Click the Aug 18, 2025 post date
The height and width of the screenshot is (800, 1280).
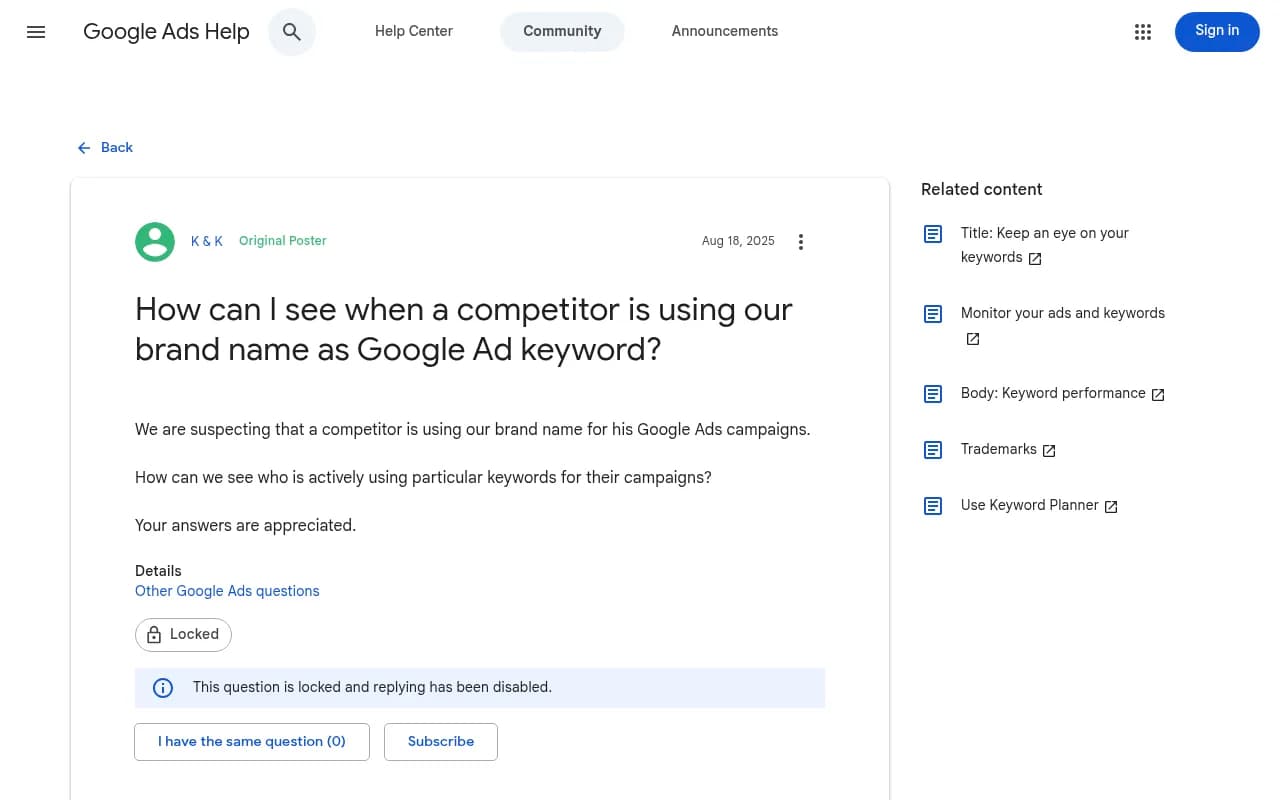[738, 241]
